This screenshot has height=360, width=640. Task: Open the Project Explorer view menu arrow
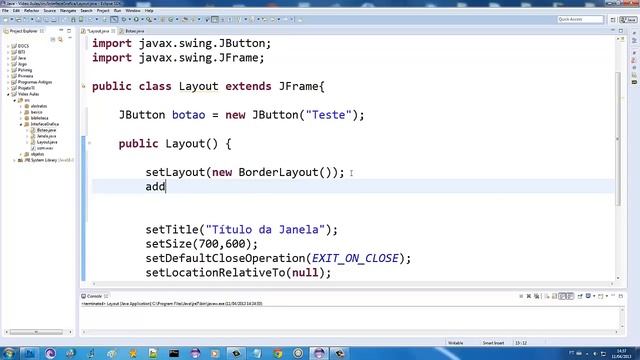tap(70, 38)
